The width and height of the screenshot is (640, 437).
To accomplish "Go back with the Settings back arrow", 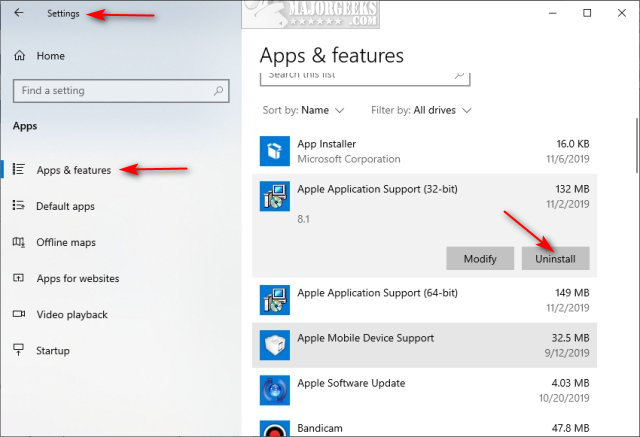I will click(x=19, y=13).
